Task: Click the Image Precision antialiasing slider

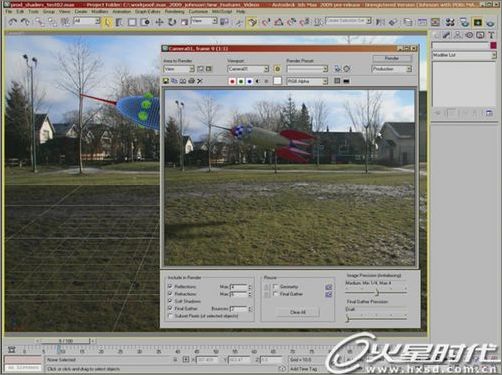Action: pos(376,292)
